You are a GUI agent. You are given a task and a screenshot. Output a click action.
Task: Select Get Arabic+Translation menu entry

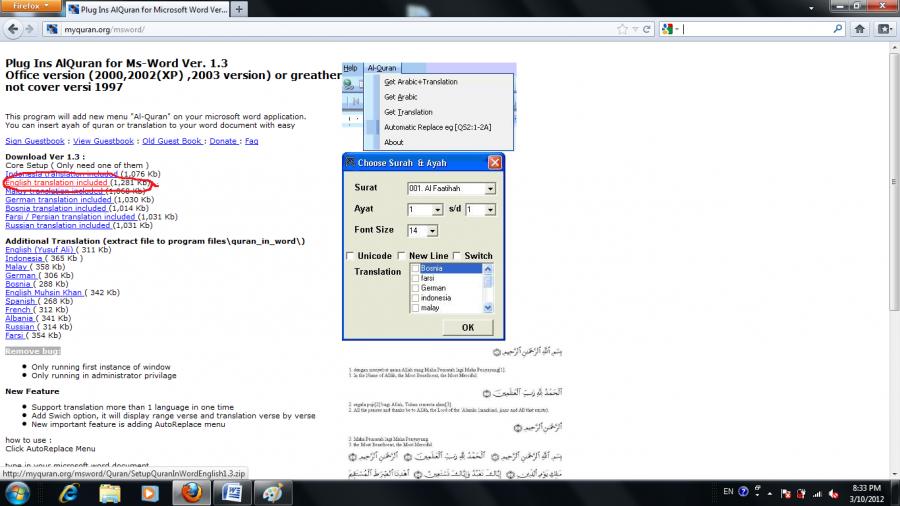pos(420,82)
